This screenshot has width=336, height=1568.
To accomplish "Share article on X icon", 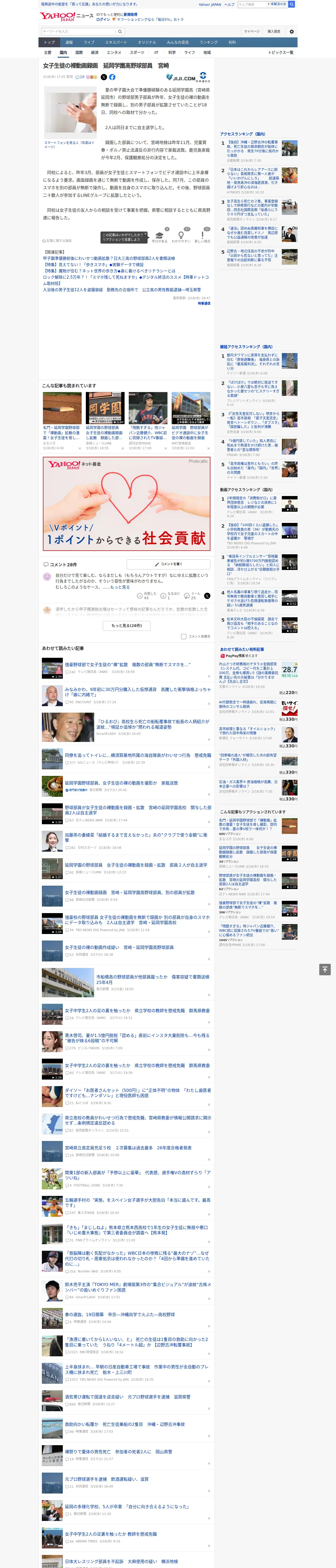I will click(103, 77).
